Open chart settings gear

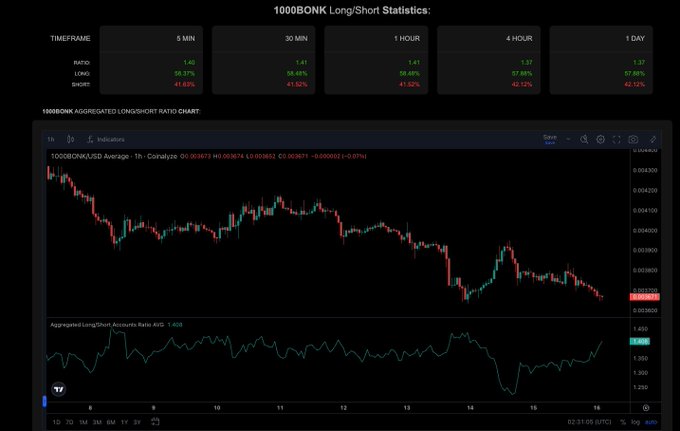[600, 139]
